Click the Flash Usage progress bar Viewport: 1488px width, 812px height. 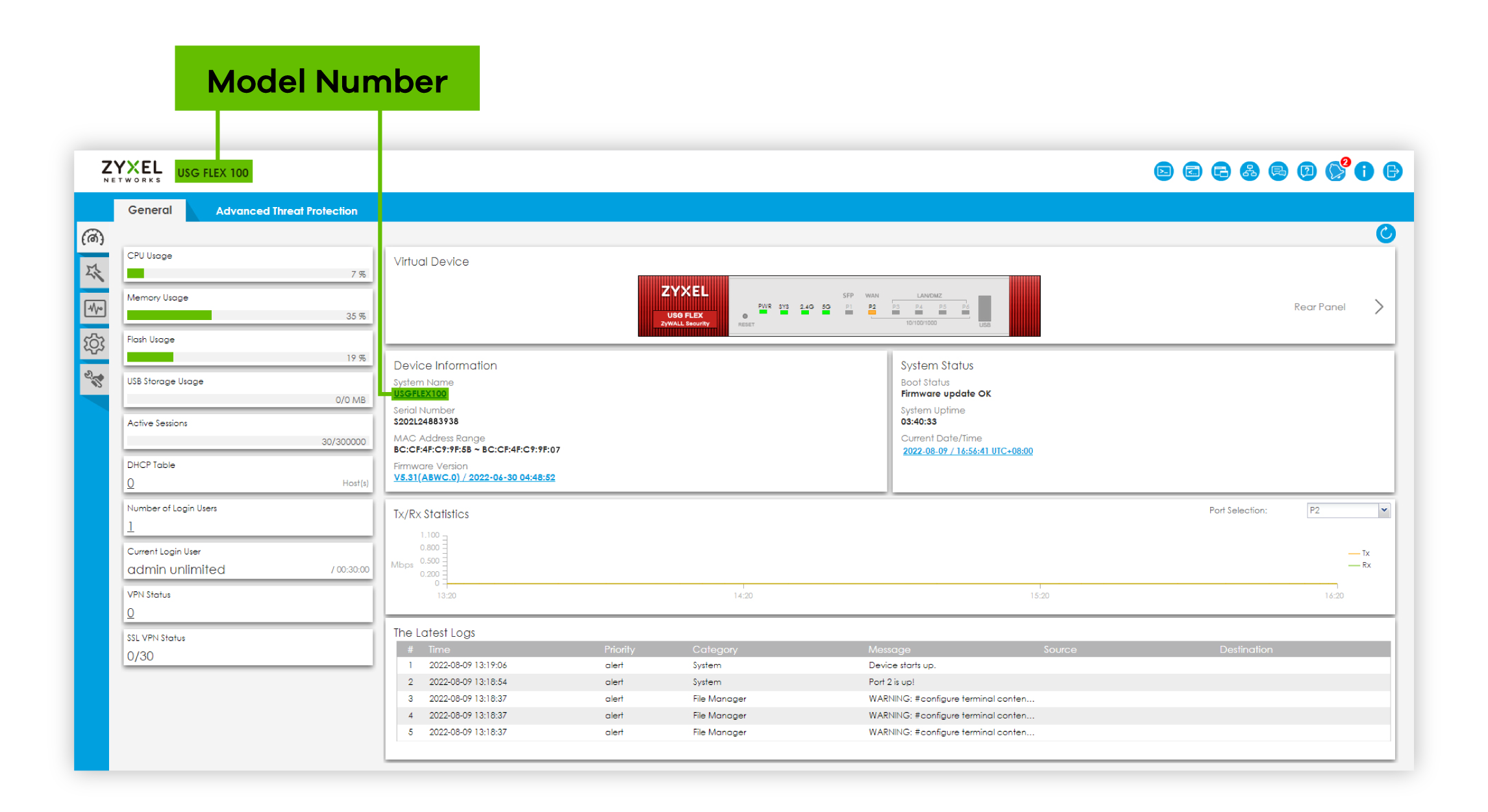[247, 358]
